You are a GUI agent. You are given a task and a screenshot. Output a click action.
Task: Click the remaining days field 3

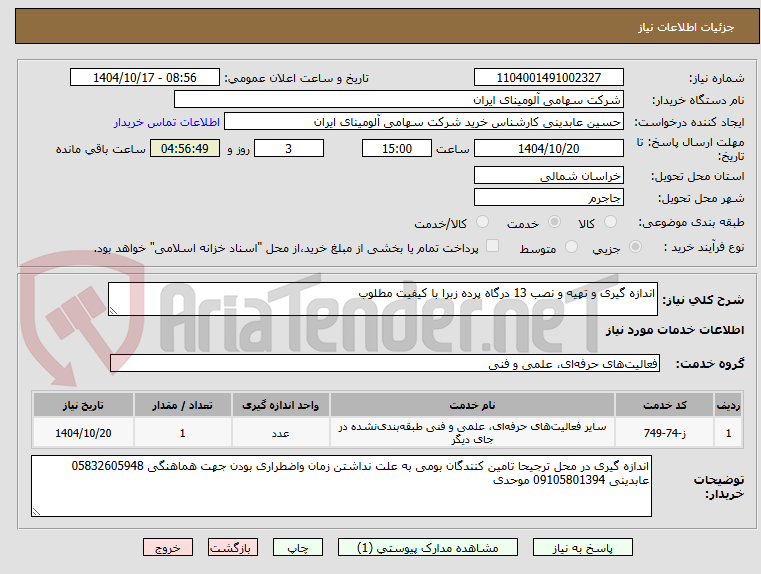coord(289,148)
